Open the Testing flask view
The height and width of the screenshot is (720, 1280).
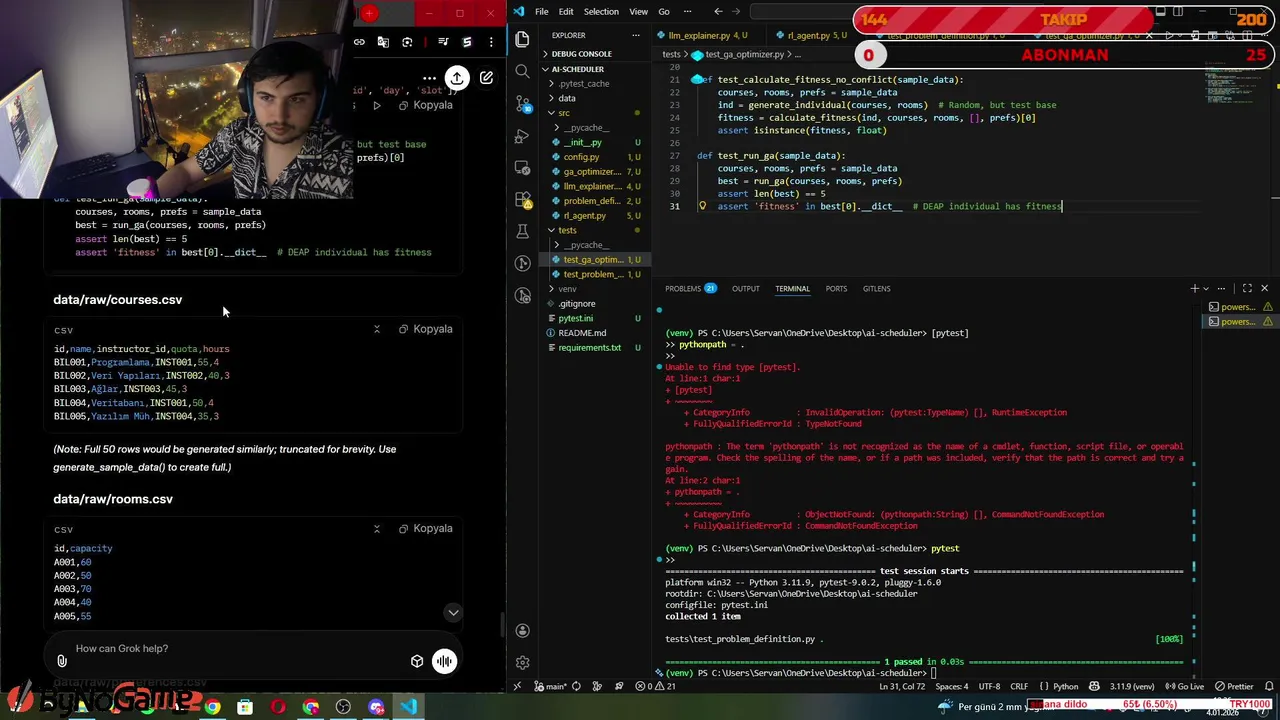(x=522, y=232)
